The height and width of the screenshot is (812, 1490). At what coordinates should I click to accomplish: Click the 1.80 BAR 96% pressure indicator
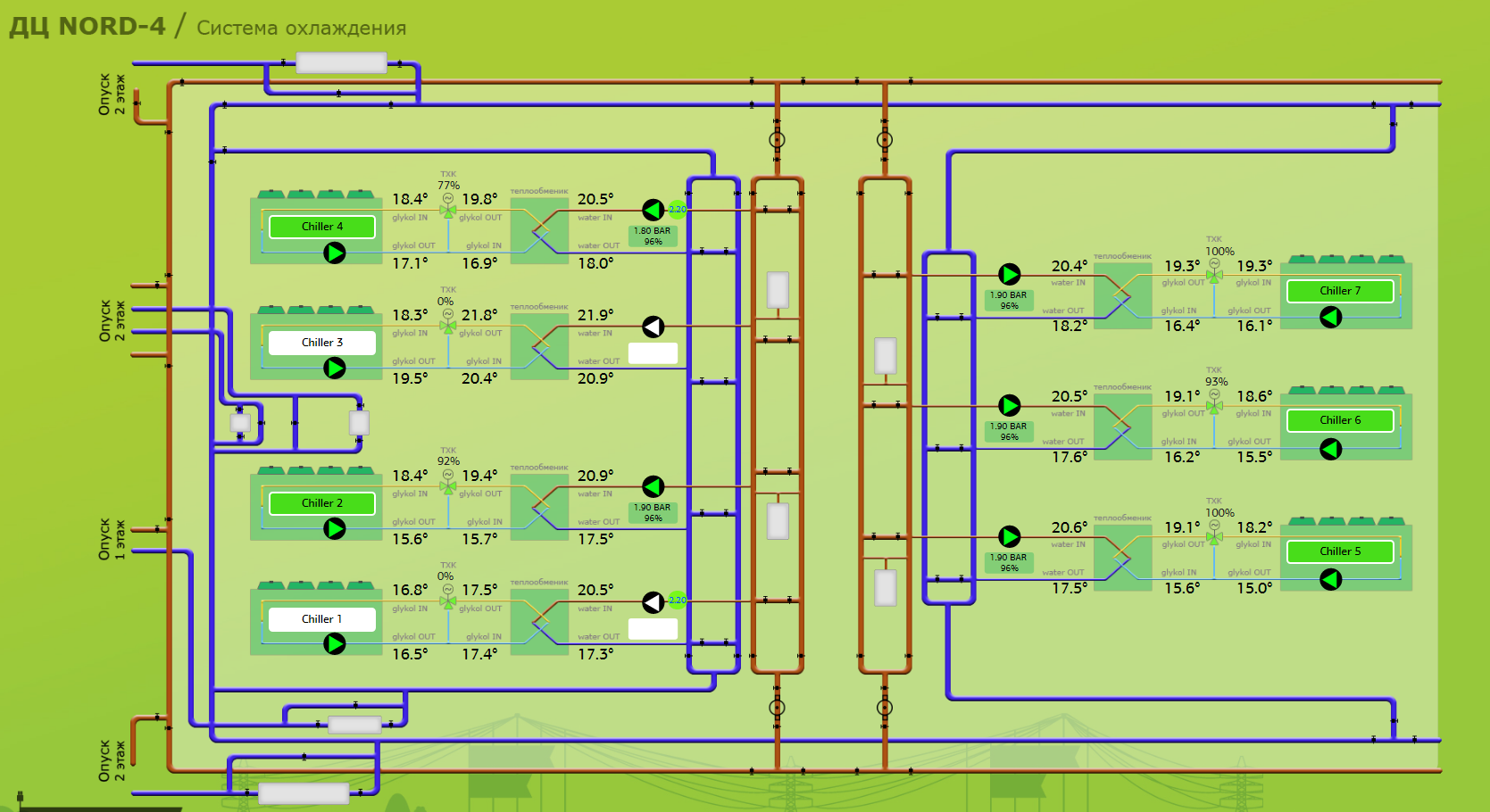coord(653,236)
